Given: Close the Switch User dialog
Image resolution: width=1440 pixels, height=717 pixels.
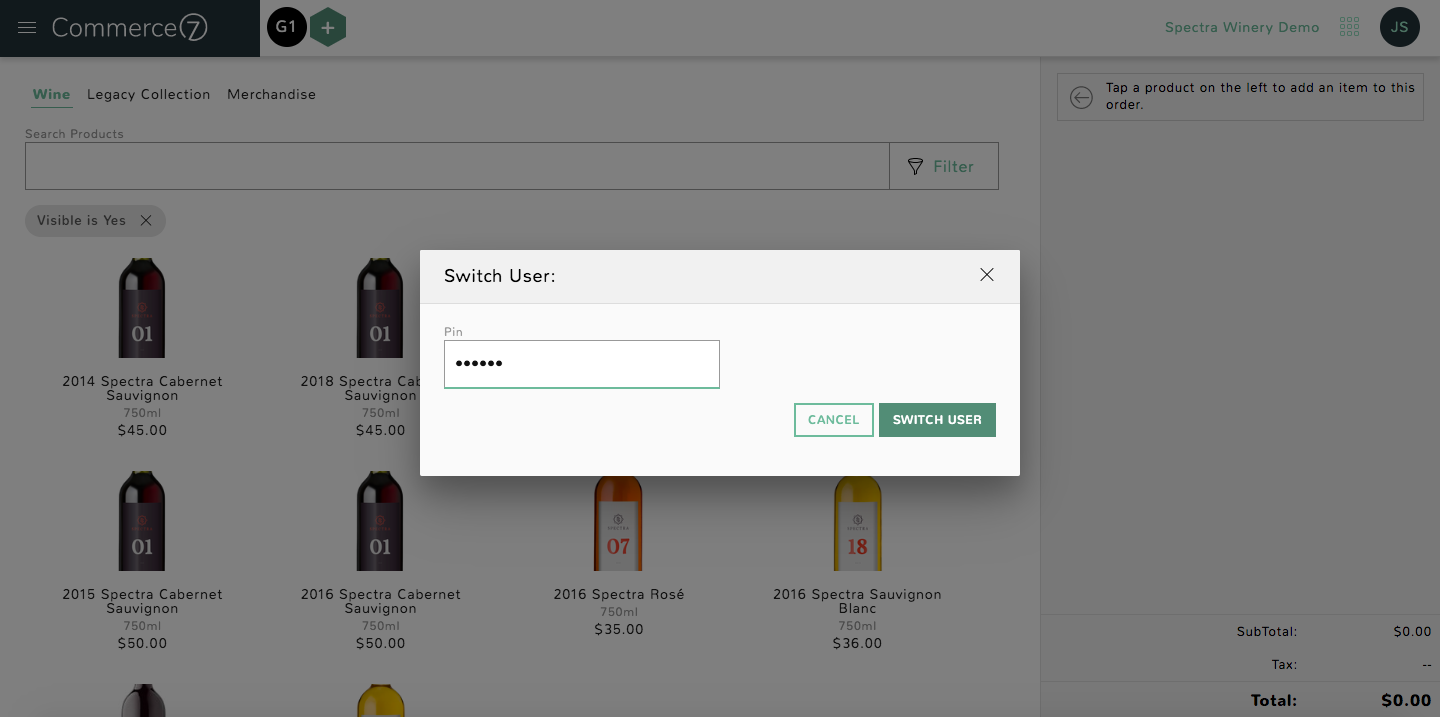Looking at the screenshot, I should [x=987, y=275].
